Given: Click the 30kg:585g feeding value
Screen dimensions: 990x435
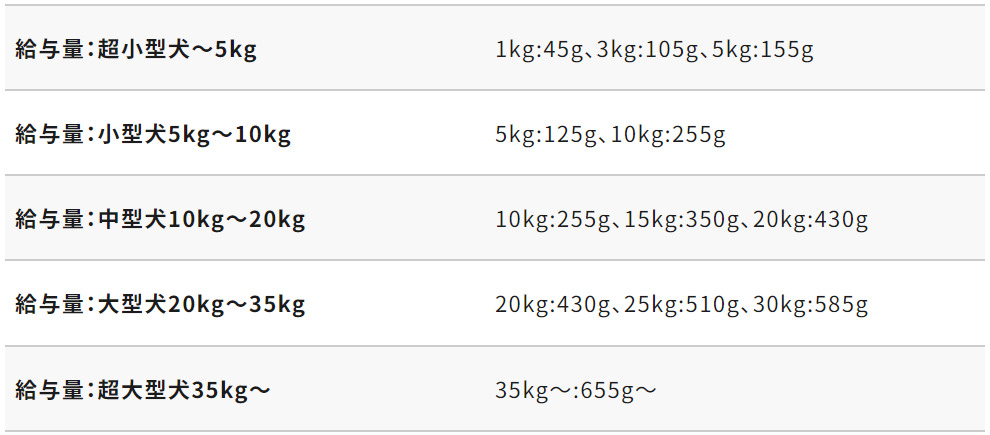Looking at the screenshot, I should point(811,304).
